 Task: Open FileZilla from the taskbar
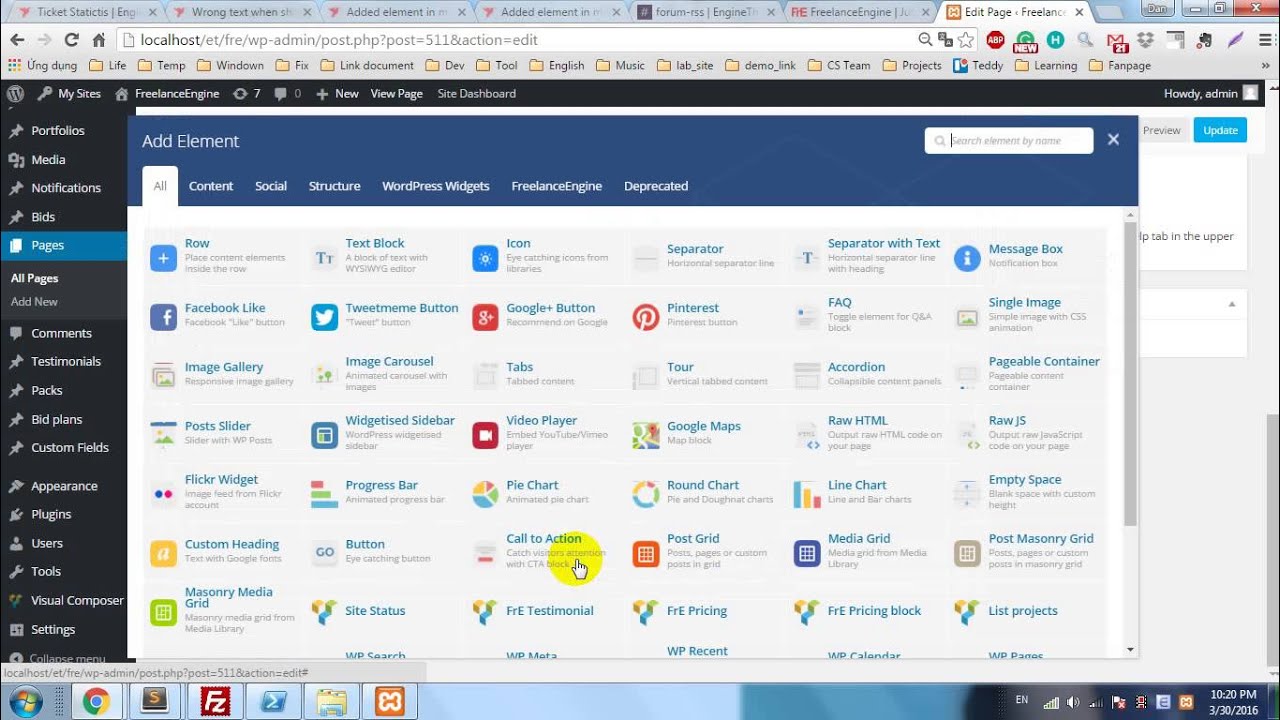[213, 701]
